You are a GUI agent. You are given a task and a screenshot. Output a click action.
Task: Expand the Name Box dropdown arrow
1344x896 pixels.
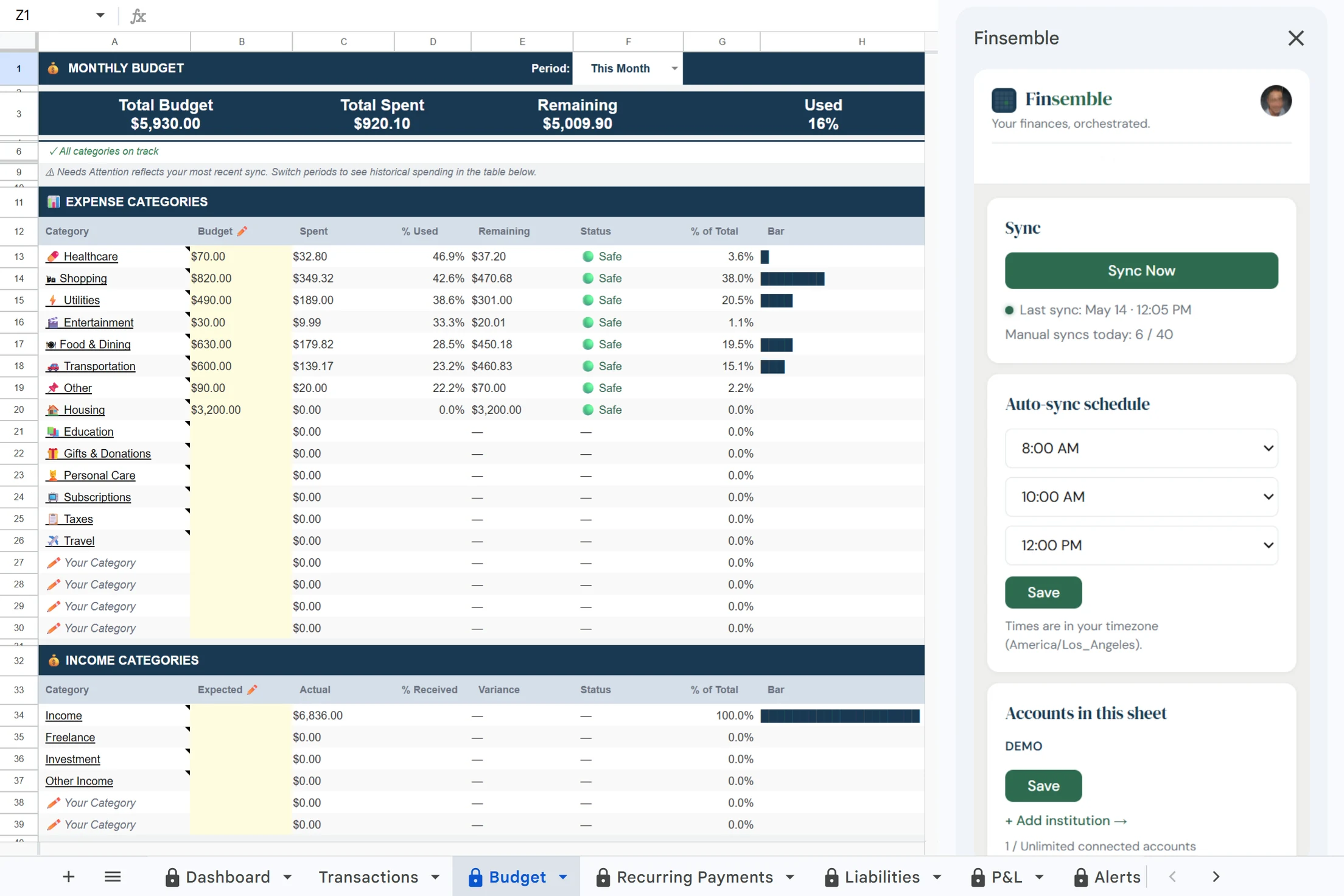click(100, 15)
